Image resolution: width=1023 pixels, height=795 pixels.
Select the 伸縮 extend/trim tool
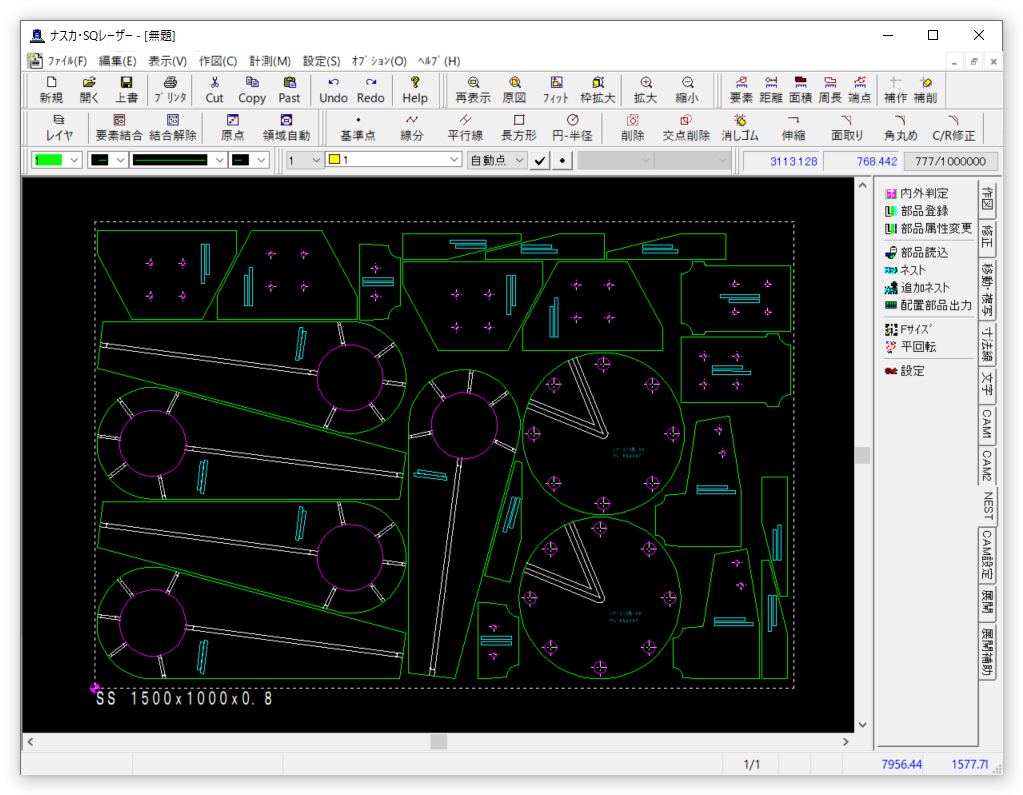pos(793,127)
